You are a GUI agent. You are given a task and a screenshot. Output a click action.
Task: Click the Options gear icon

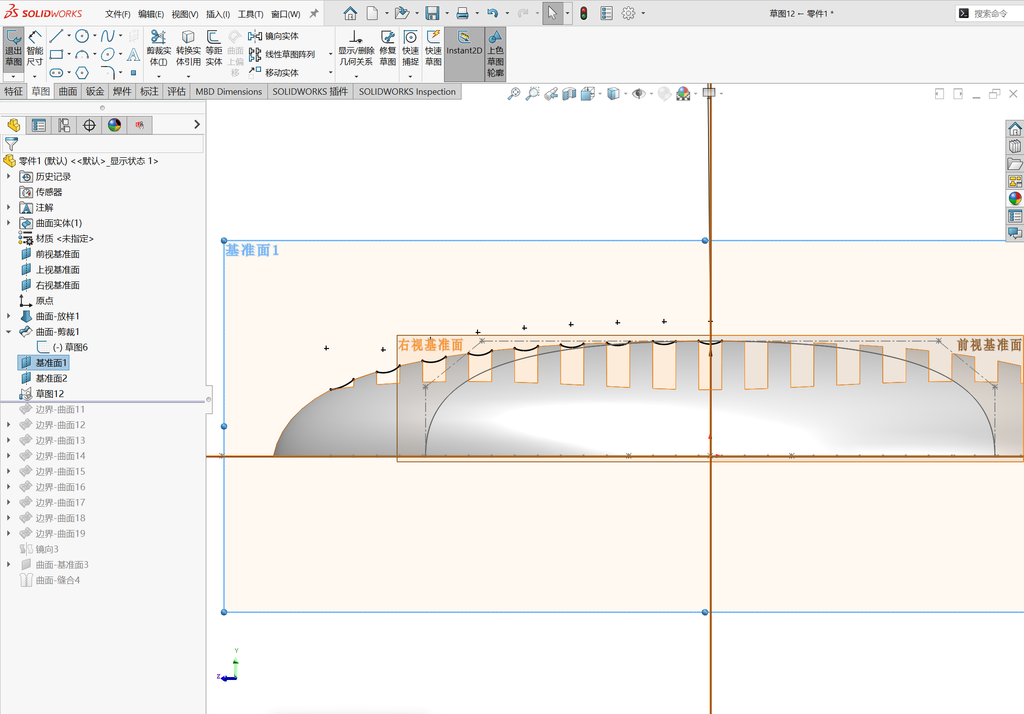pos(628,13)
